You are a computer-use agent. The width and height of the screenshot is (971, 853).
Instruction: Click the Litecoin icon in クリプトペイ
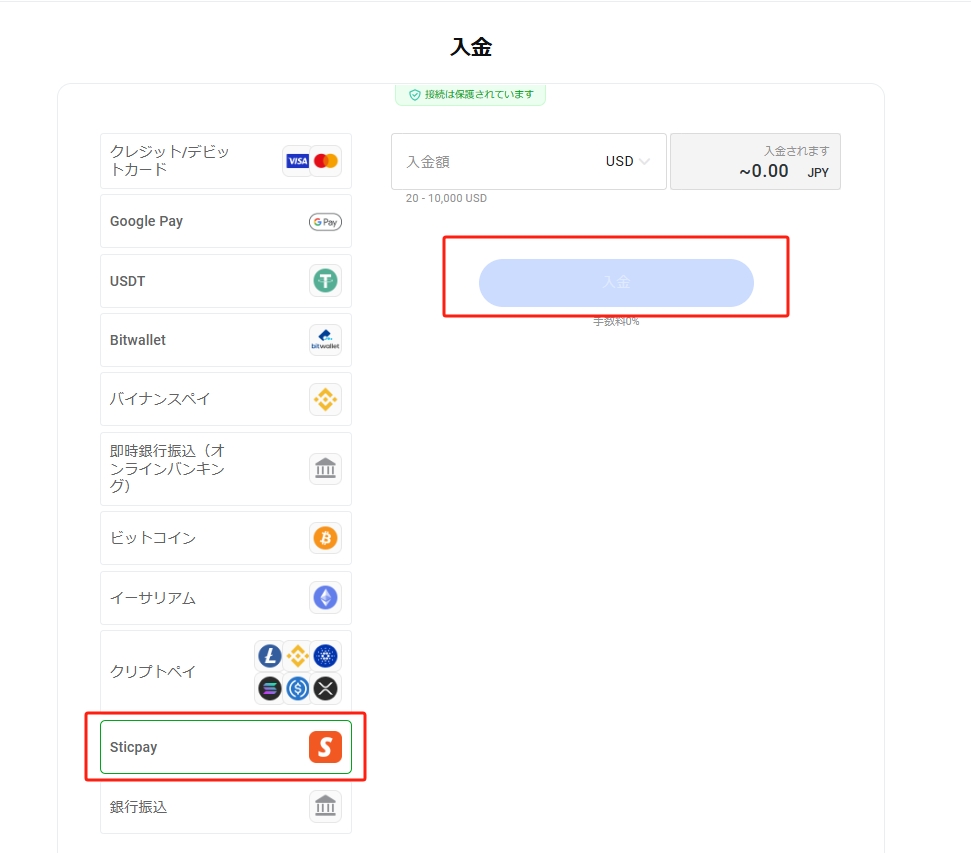(x=270, y=656)
